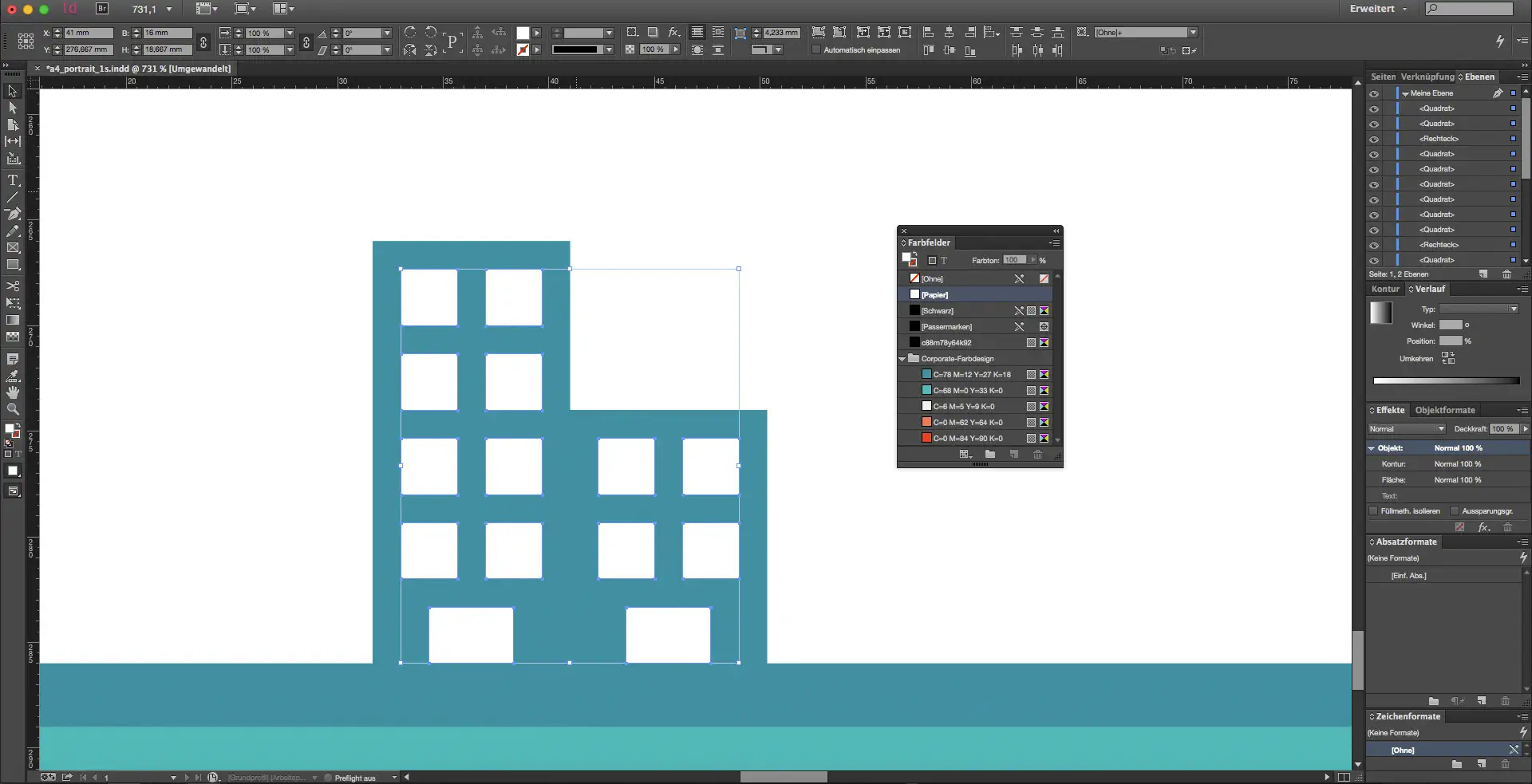1532x784 pixels.
Task: Select the Type tool in the toolbox
Action: pos(13,180)
